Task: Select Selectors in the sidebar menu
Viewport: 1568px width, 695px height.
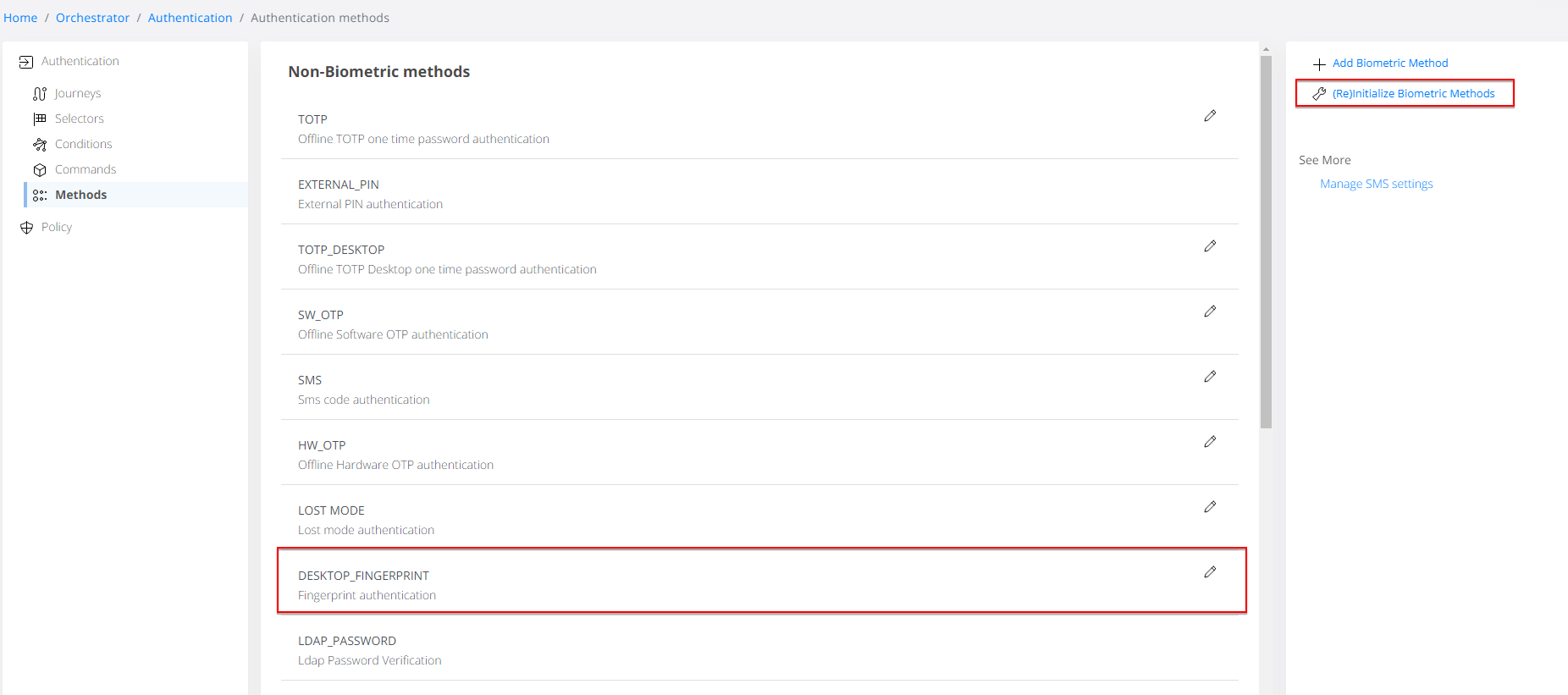Action: [x=79, y=119]
